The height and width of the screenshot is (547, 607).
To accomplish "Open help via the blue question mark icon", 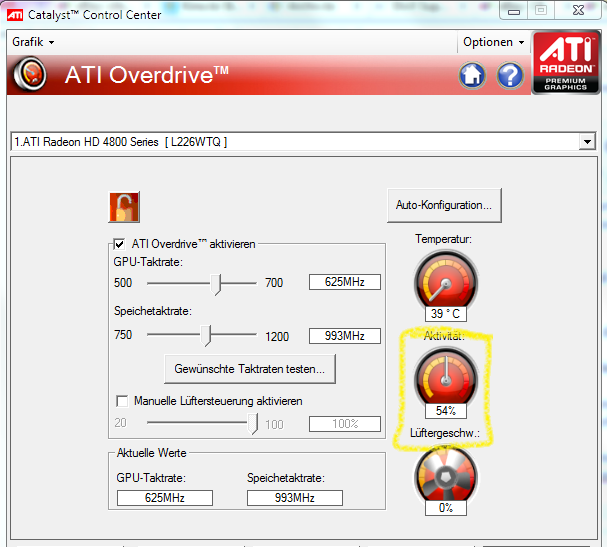I will click(510, 75).
